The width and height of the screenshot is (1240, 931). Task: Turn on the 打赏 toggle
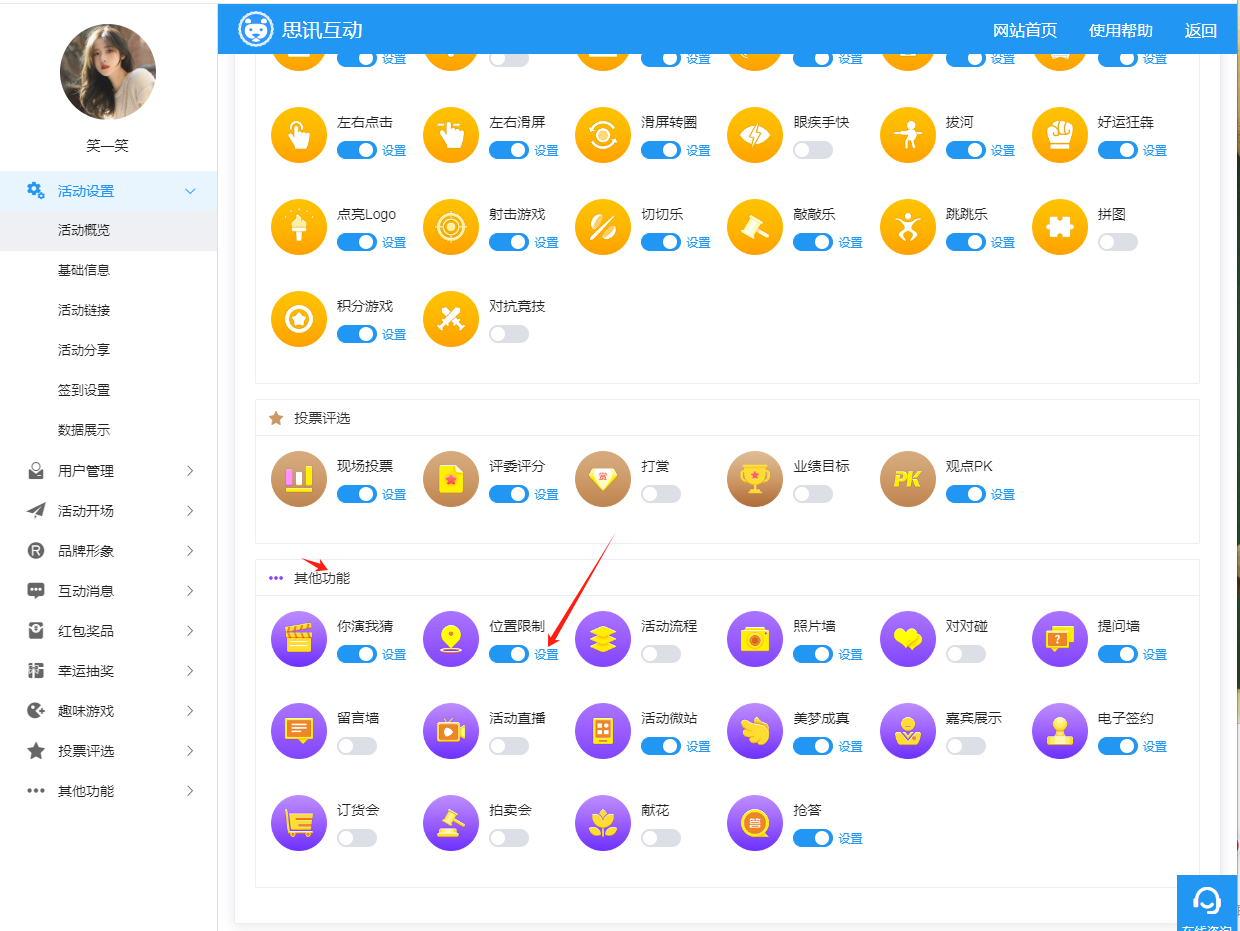coord(660,494)
